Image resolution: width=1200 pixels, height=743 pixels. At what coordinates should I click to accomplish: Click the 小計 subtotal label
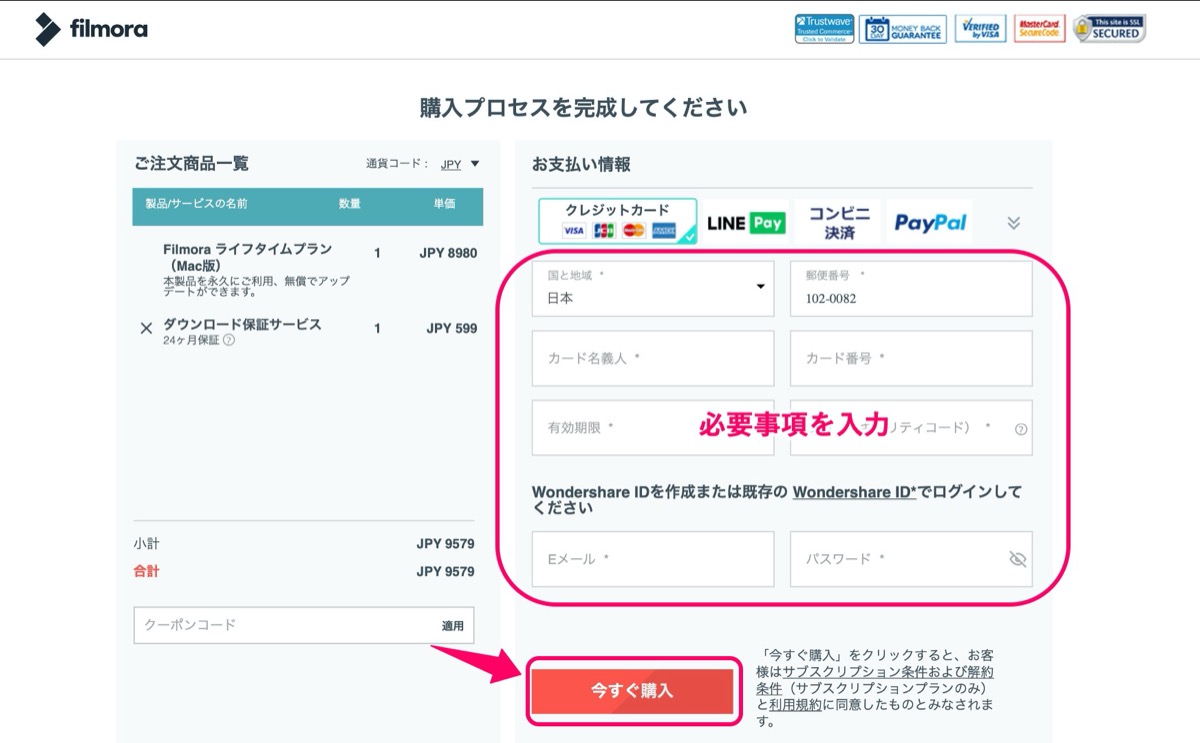tap(146, 544)
